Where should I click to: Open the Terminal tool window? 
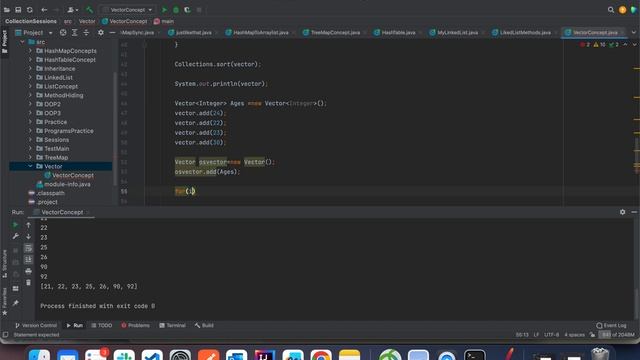pyautogui.click(x=172, y=326)
